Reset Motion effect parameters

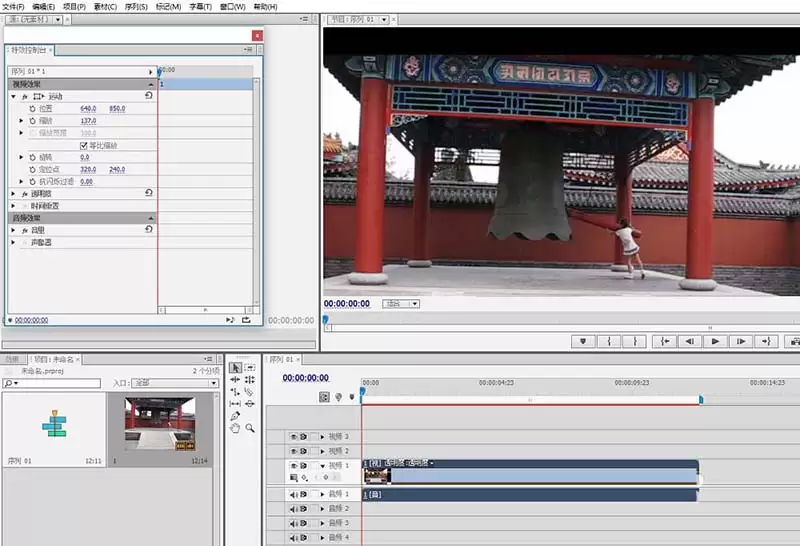148,95
